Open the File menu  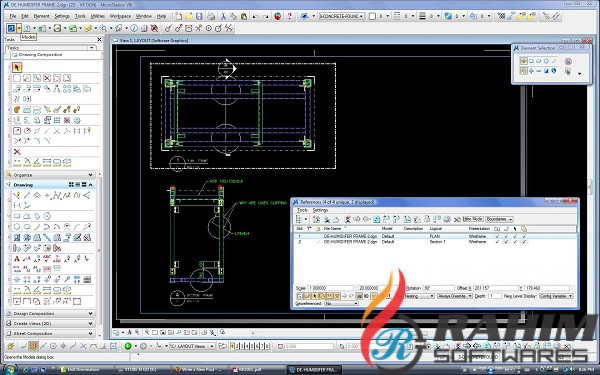[x=13, y=16]
